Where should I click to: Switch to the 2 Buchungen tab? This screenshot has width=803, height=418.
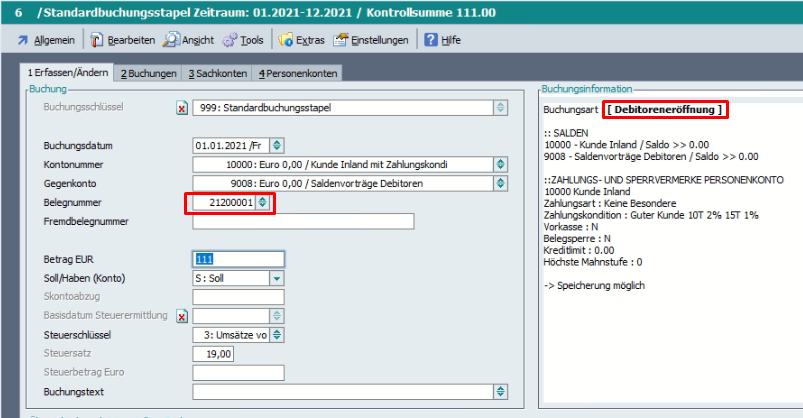tap(148, 73)
